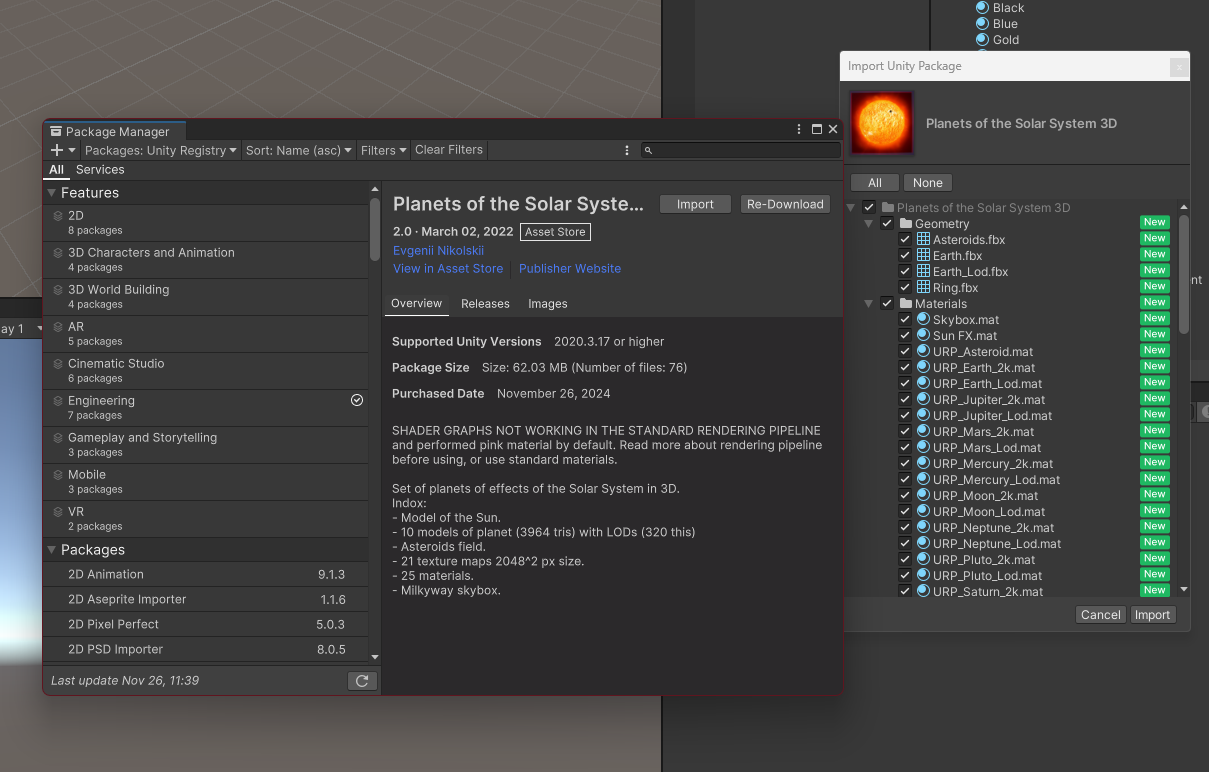Image resolution: width=1209 pixels, height=772 pixels.
Task: Click the search magnifier in Package Manager
Action: click(x=649, y=150)
